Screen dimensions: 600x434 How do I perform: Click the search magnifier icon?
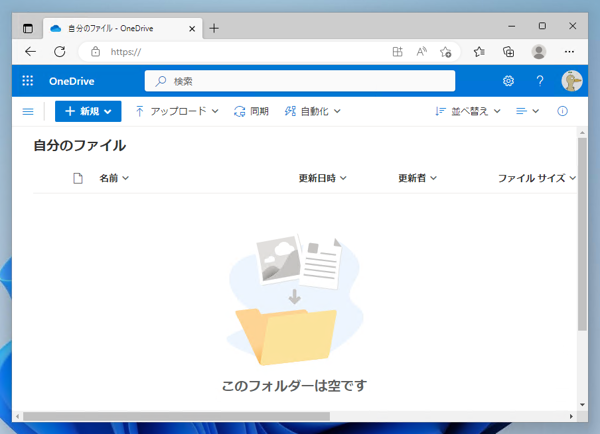click(160, 81)
